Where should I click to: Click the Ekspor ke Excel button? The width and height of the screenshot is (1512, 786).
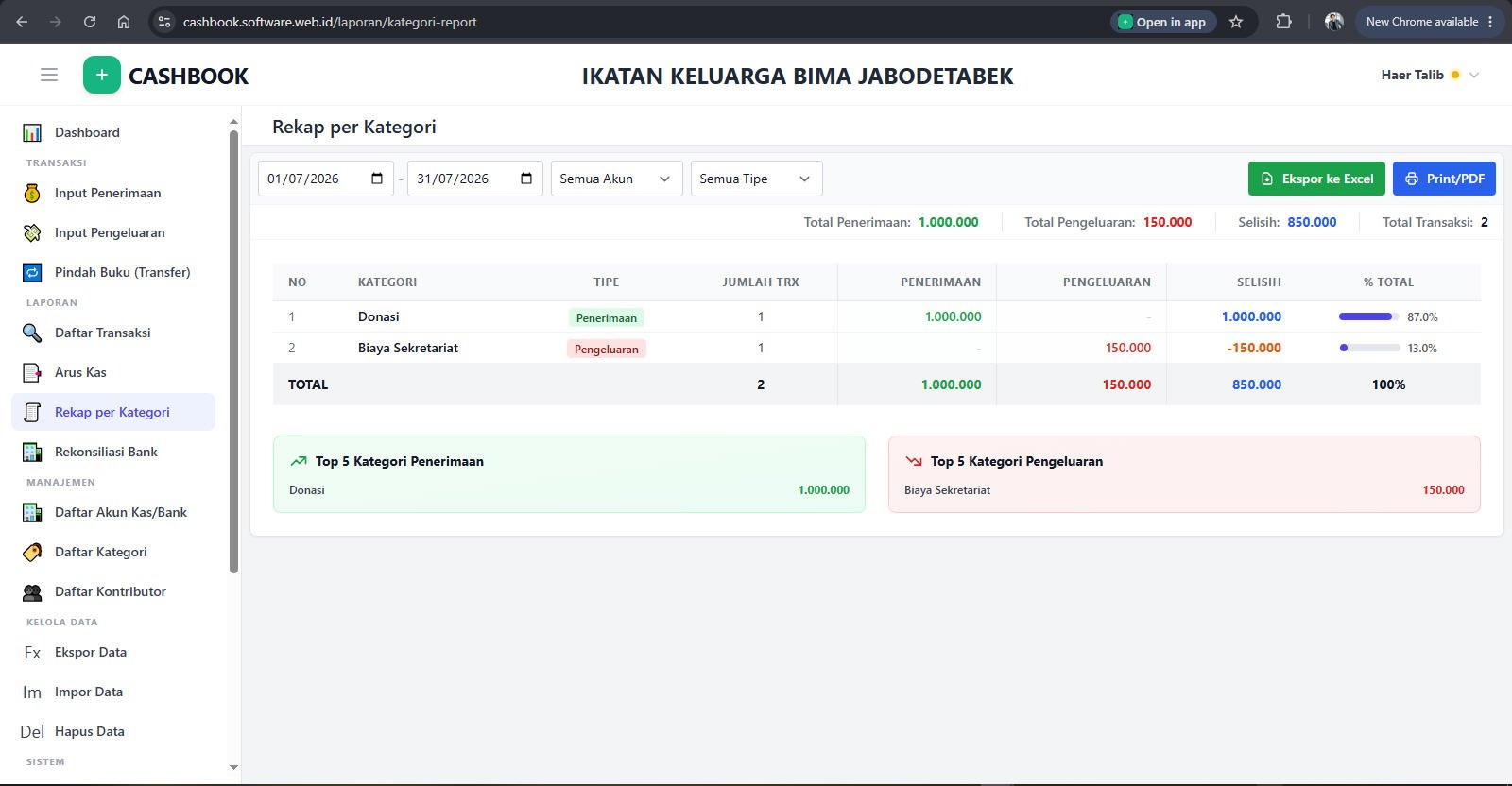click(1317, 179)
